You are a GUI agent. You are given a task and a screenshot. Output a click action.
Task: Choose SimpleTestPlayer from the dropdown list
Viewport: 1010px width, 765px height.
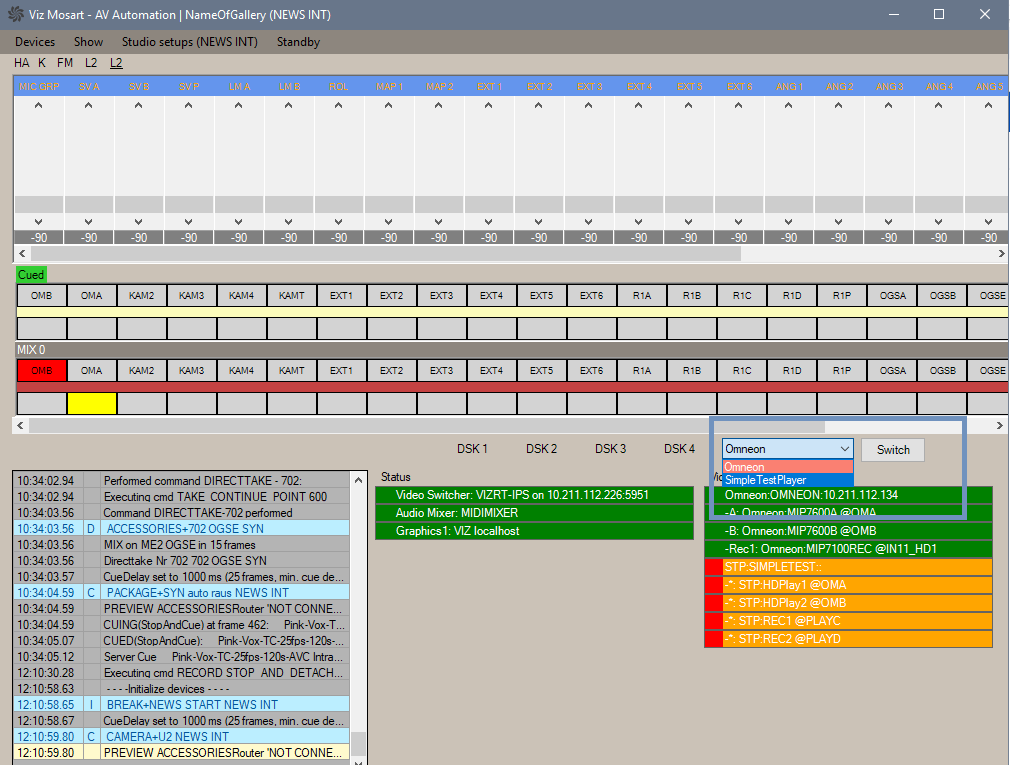click(x=788, y=480)
